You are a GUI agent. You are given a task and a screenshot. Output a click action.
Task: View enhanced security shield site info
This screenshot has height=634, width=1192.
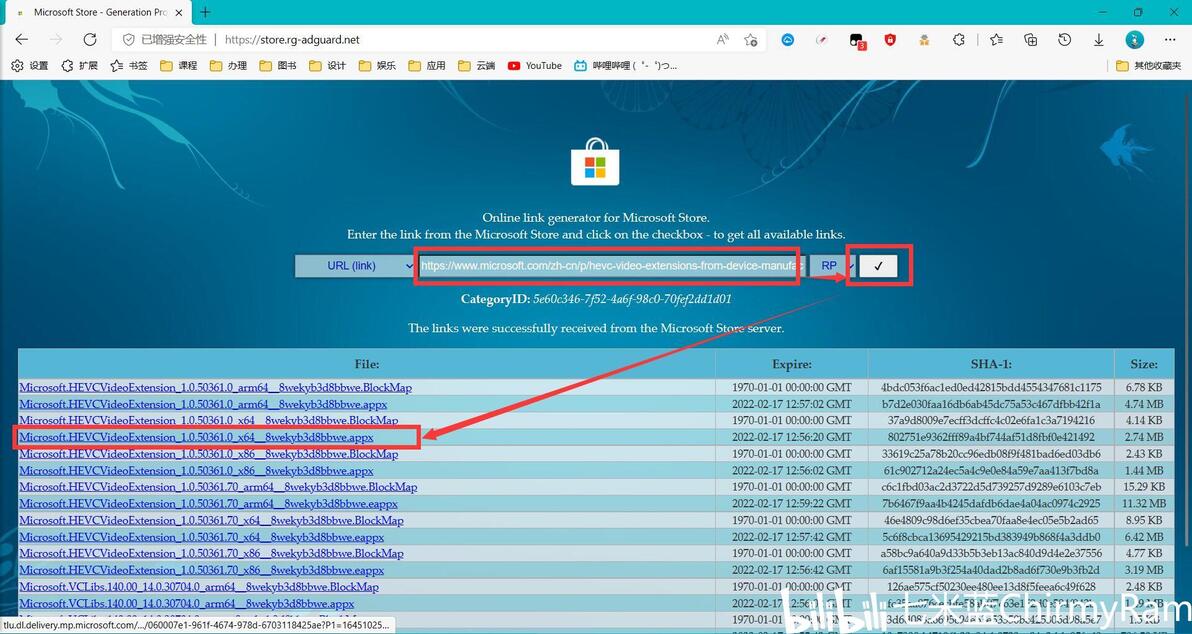(x=128, y=40)
